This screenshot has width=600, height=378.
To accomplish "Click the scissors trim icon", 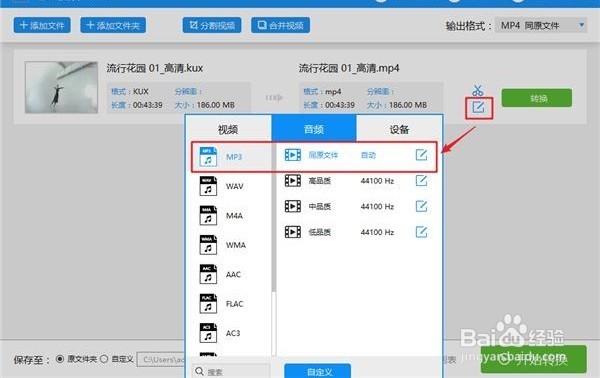I will coord(477,90).
